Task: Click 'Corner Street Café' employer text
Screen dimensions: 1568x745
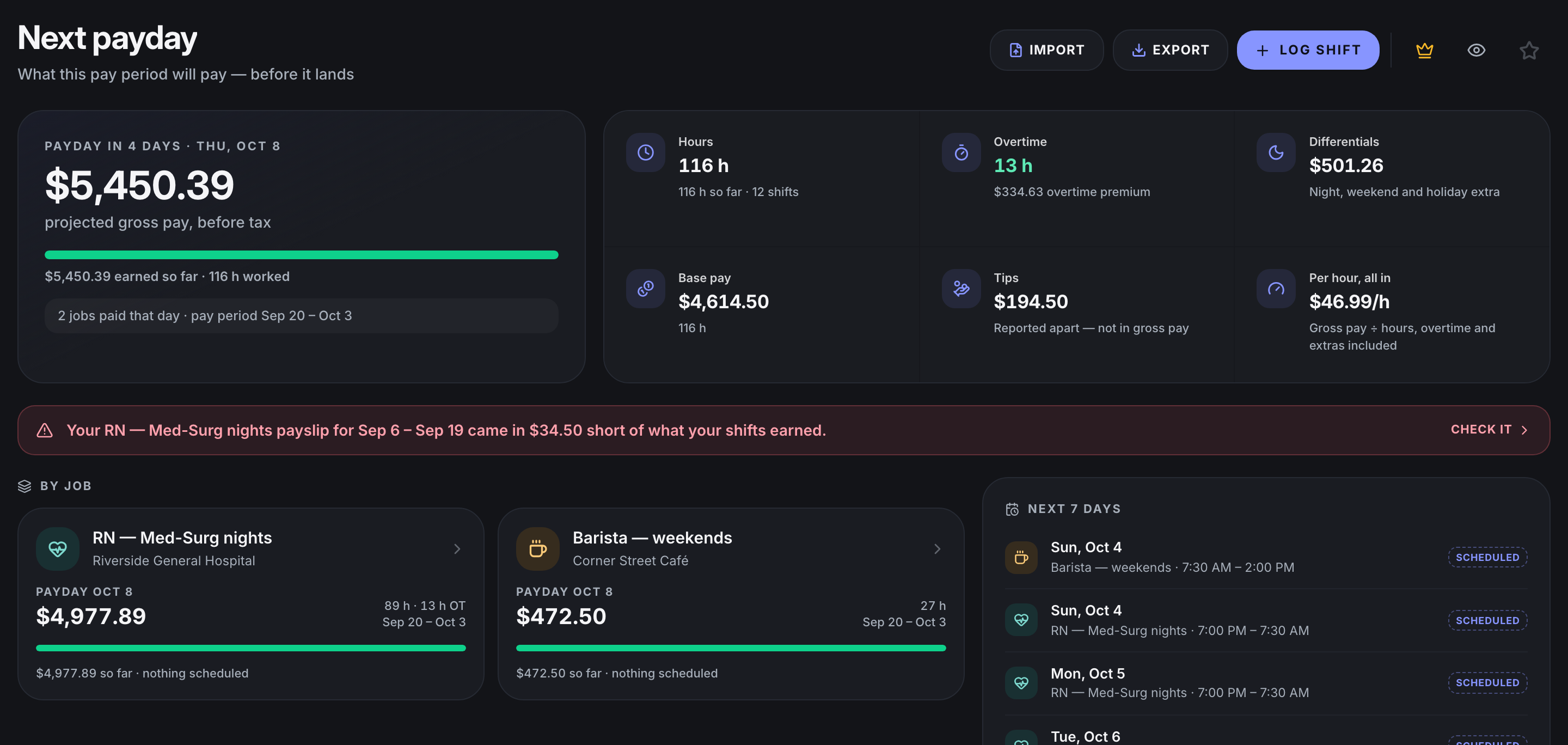Action: coord(630,560)
